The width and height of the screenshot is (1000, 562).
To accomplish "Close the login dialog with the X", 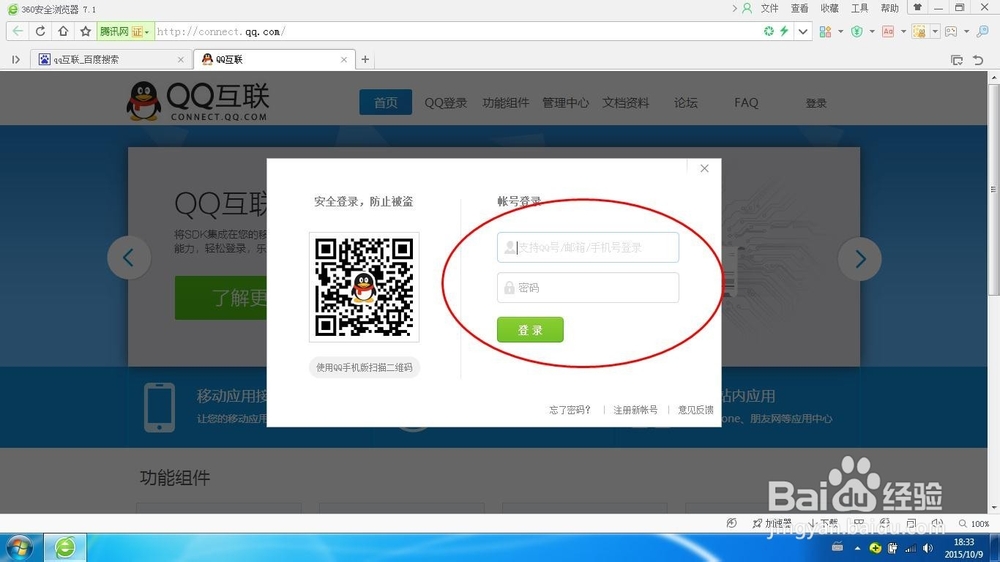I will (704, 168).
